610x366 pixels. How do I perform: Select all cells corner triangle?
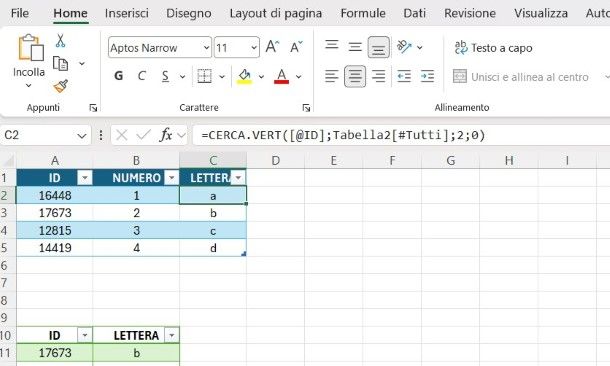9,160
